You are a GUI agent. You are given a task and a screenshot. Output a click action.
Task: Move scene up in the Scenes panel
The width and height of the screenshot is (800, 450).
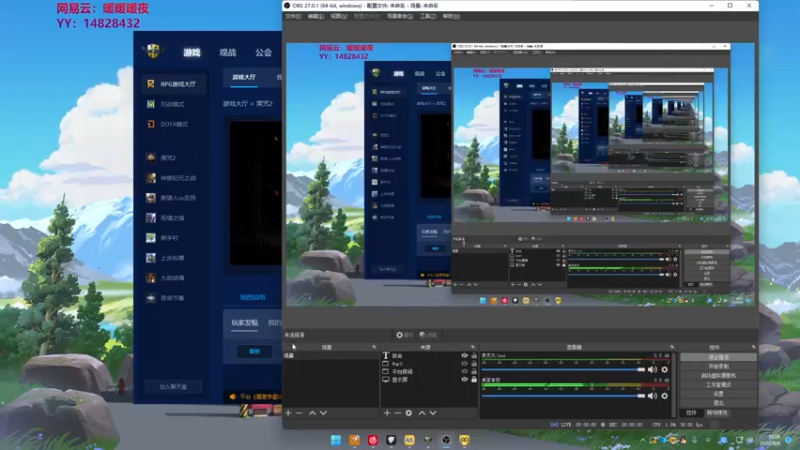coord(312,413)
